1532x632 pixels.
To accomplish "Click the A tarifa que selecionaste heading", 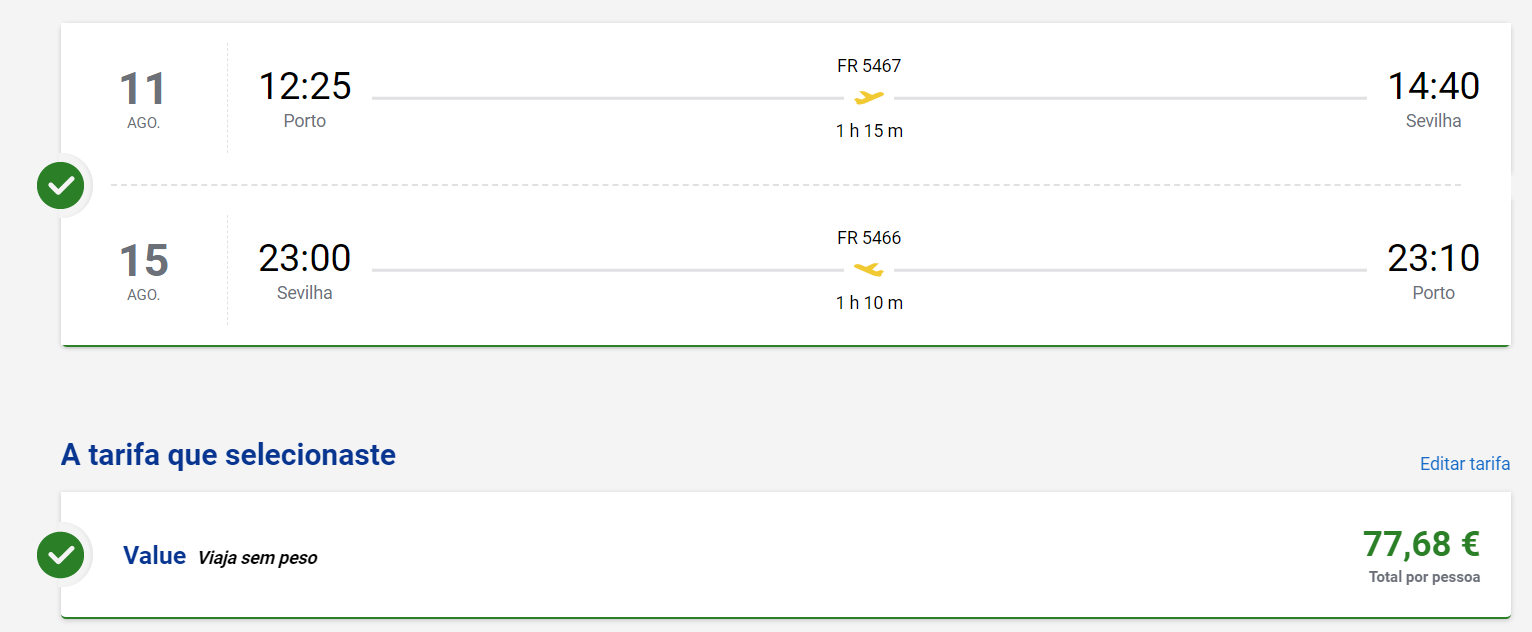I will [x=228, y=455].
